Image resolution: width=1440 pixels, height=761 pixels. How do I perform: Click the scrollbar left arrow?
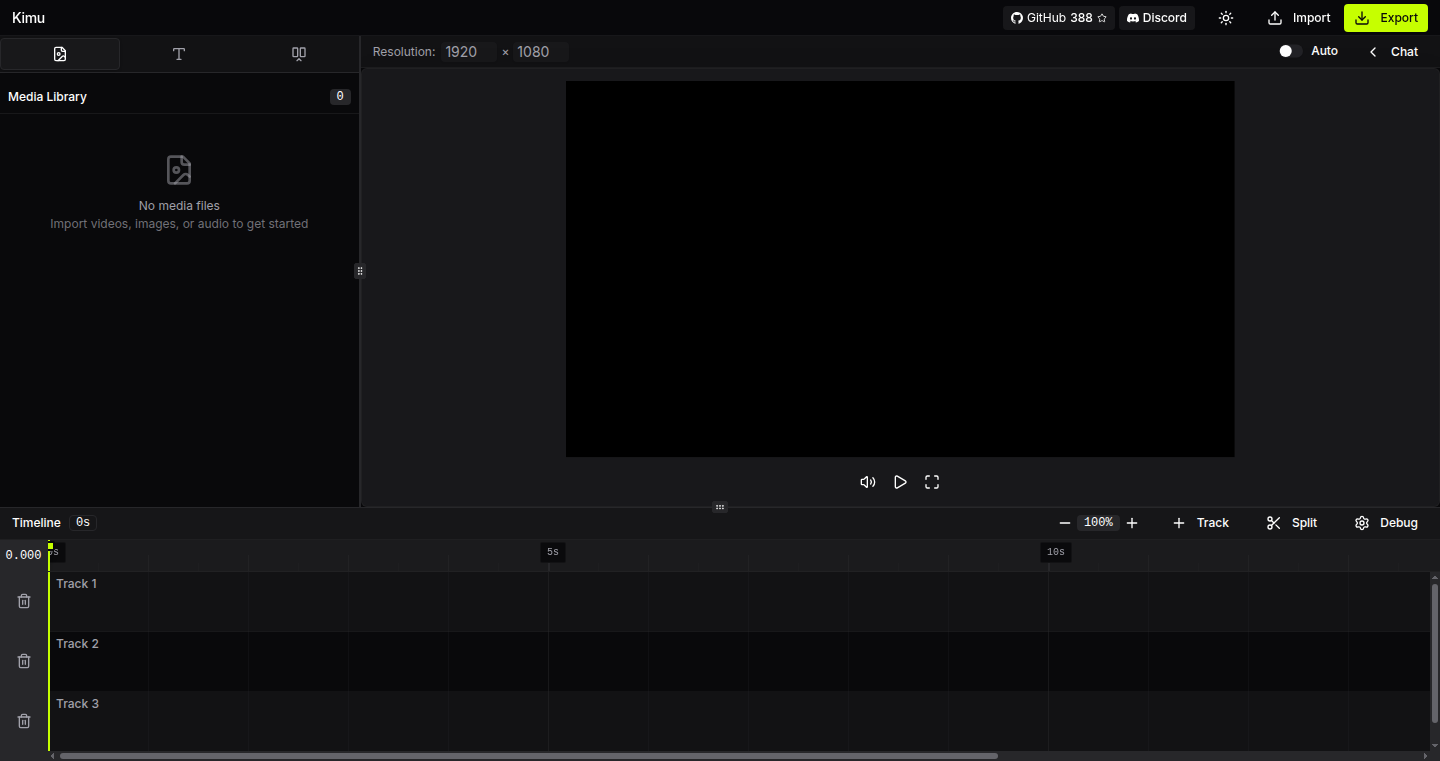click(53, 756)
